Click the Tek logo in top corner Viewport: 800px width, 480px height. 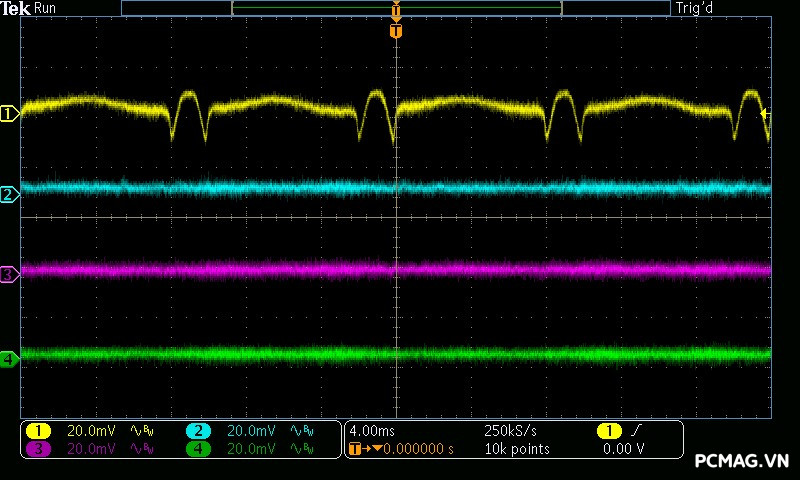tap(17, 9)
